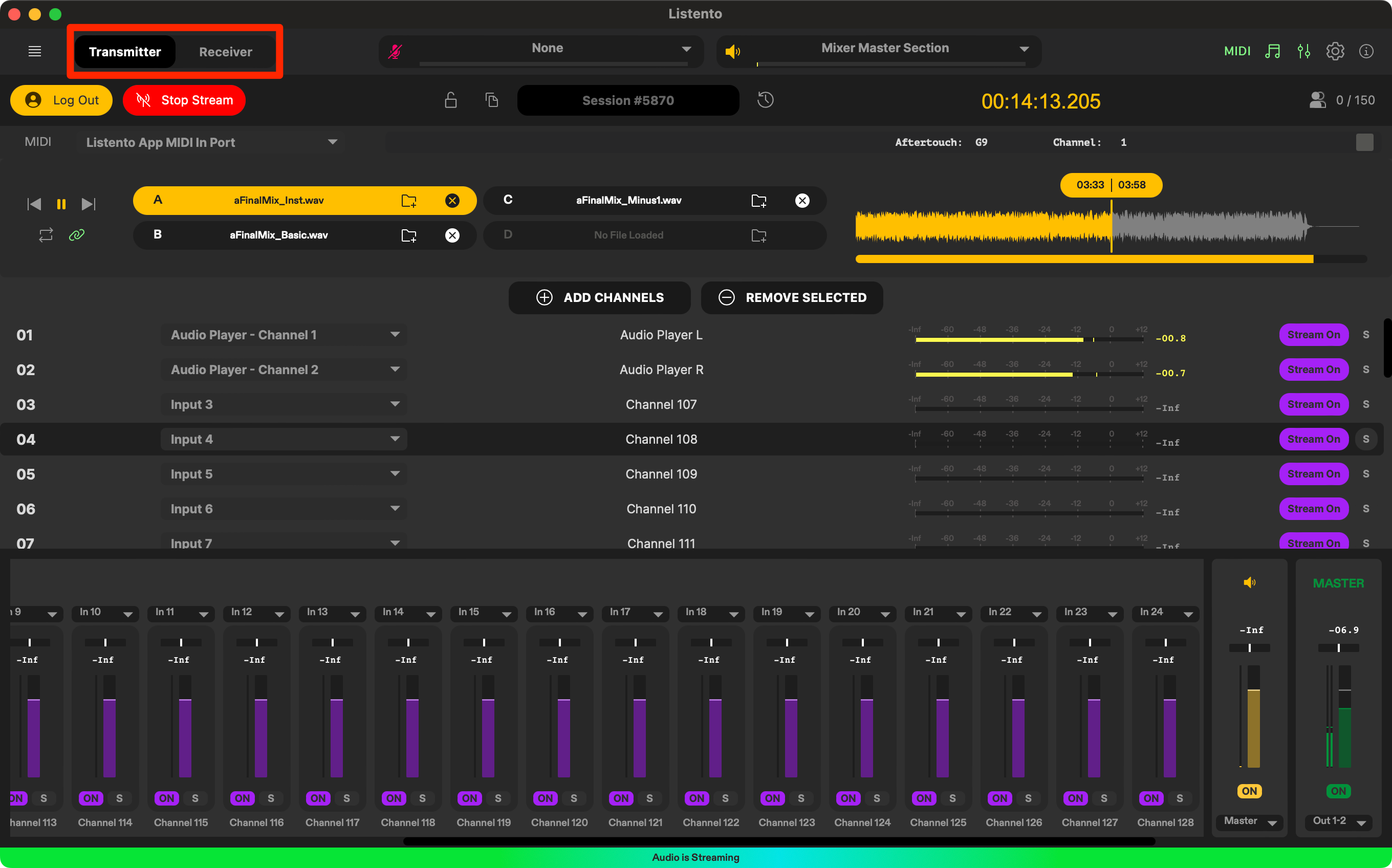1392x868 pixels.
Task: Skip to next track
Action: click(88, 204)
